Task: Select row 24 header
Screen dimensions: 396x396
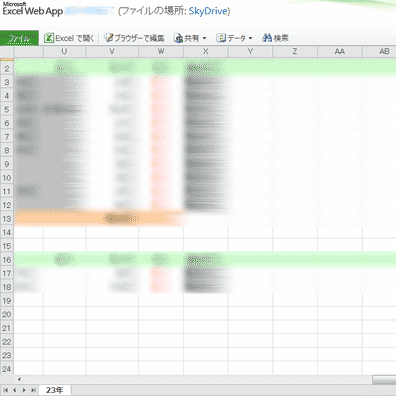Action: pos(7,369)
